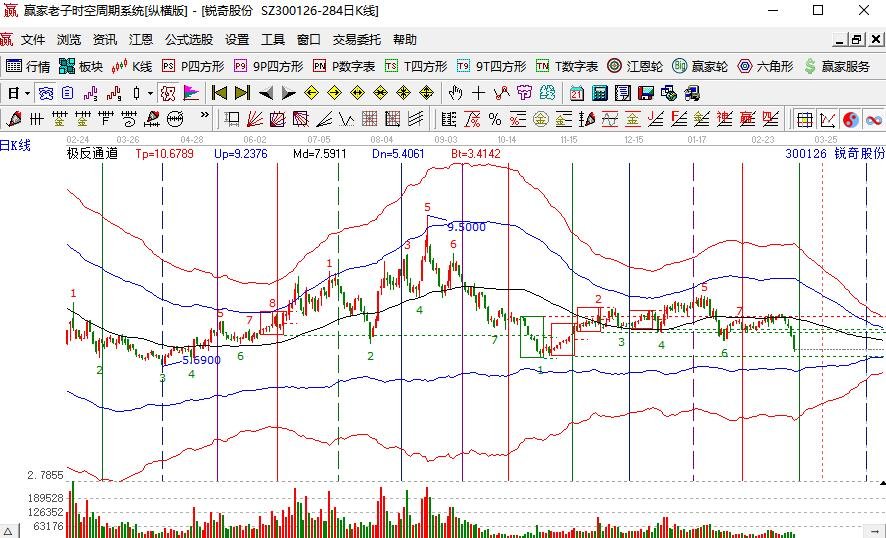
Task: Open the notepad document icon
Action: point(623,93)
